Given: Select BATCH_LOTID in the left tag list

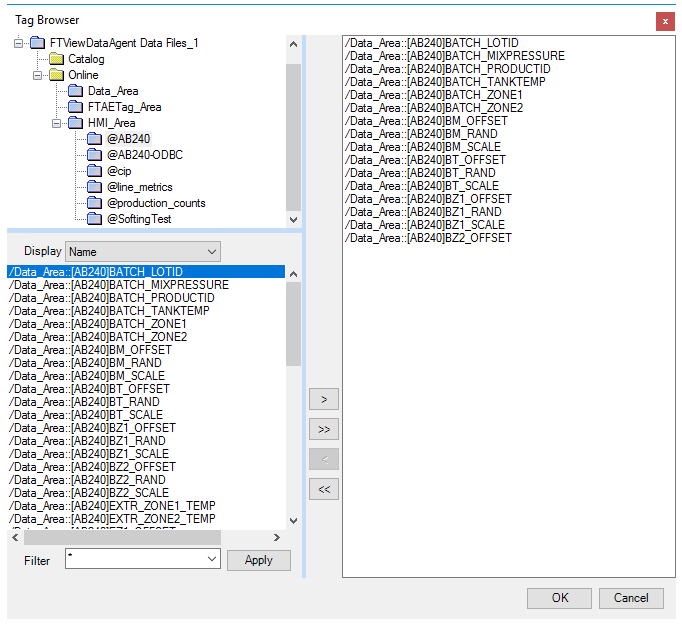Looking at the screenshot, I should [x=146, y=272].
